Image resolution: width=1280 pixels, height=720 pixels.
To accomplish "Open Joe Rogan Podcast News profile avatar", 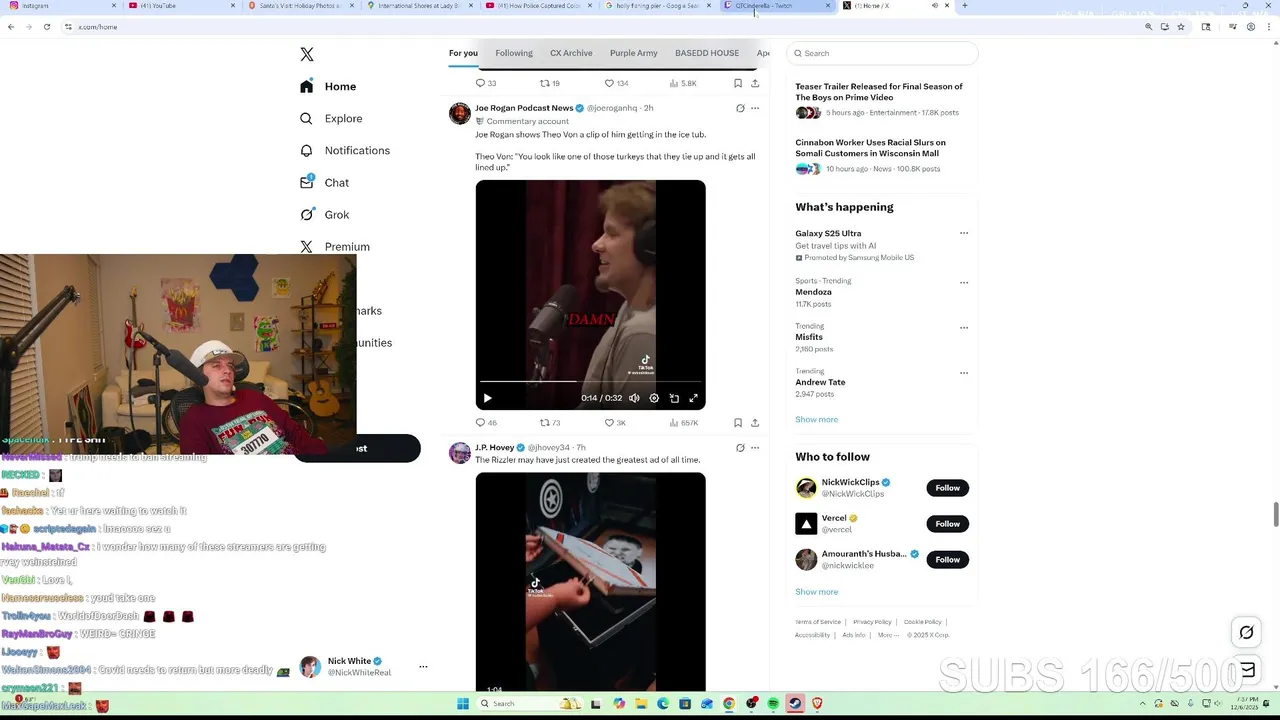I will 460,113.
